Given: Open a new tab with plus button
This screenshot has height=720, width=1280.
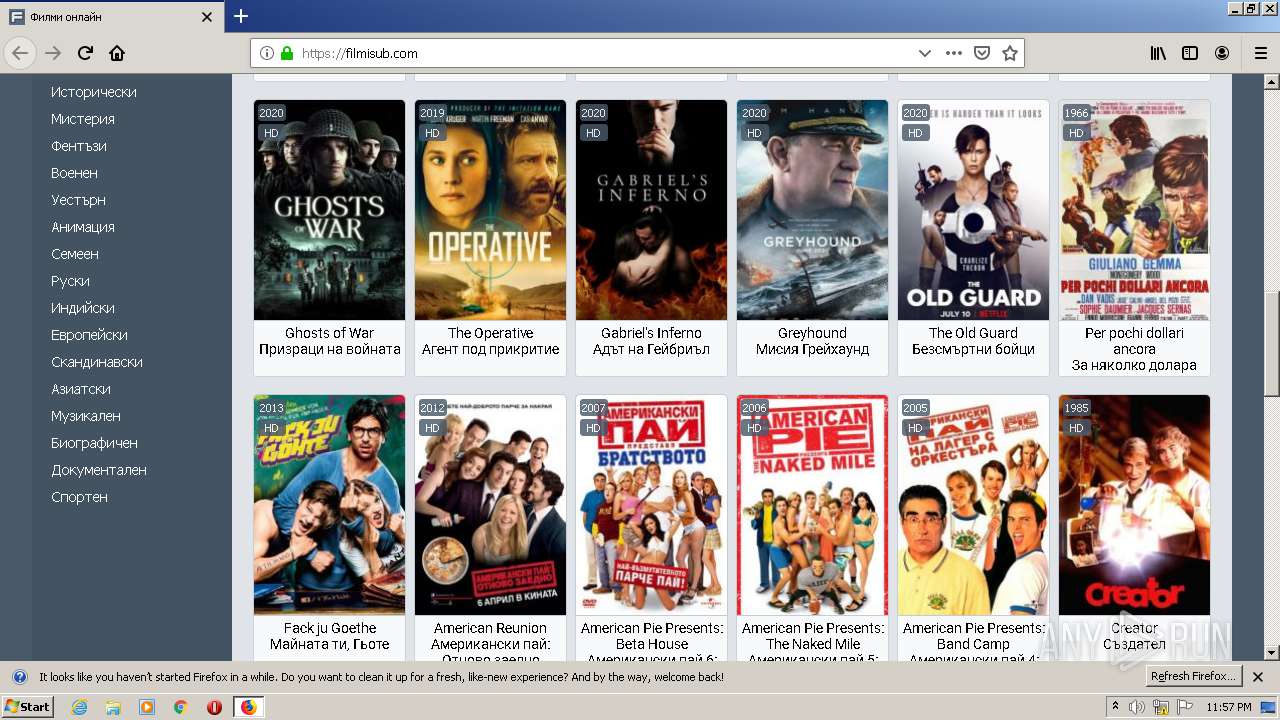Looking at the screenshot, I should pyautogui.click(x=241, y=16).
